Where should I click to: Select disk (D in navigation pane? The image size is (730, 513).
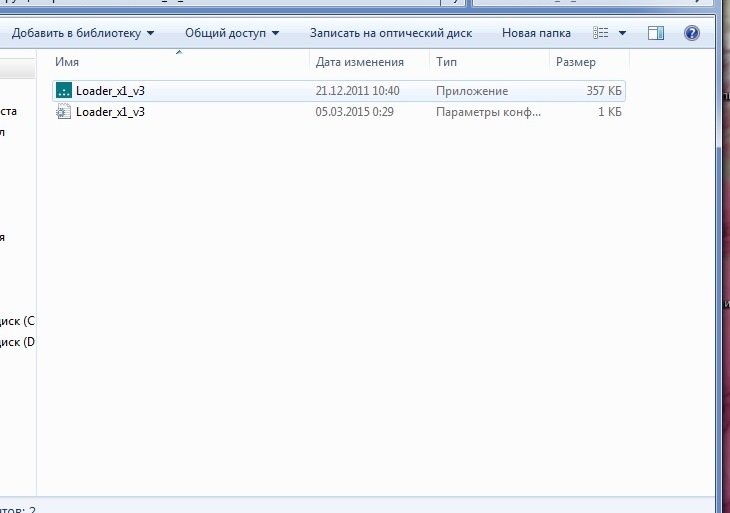click(x=17, y=342)
